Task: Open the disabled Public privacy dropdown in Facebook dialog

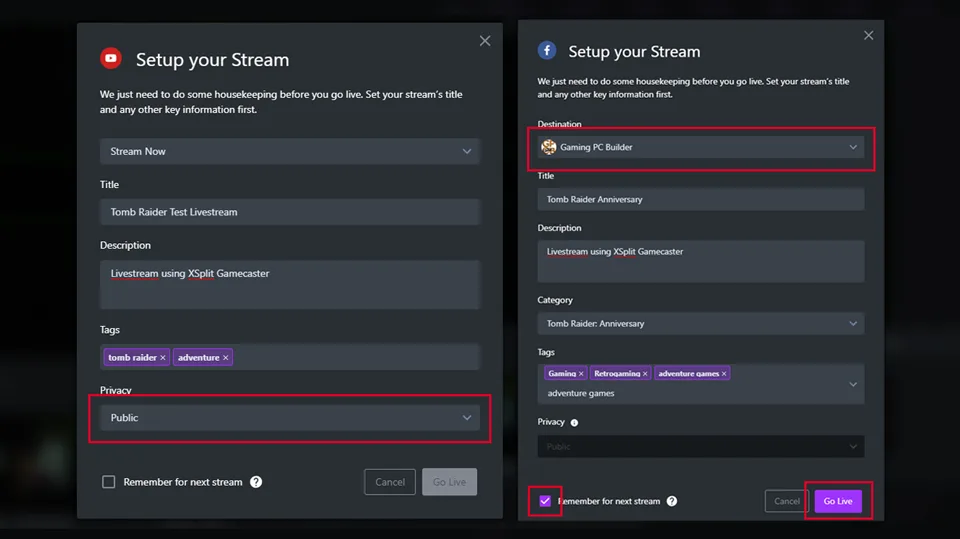Action: tap(701, 447)
